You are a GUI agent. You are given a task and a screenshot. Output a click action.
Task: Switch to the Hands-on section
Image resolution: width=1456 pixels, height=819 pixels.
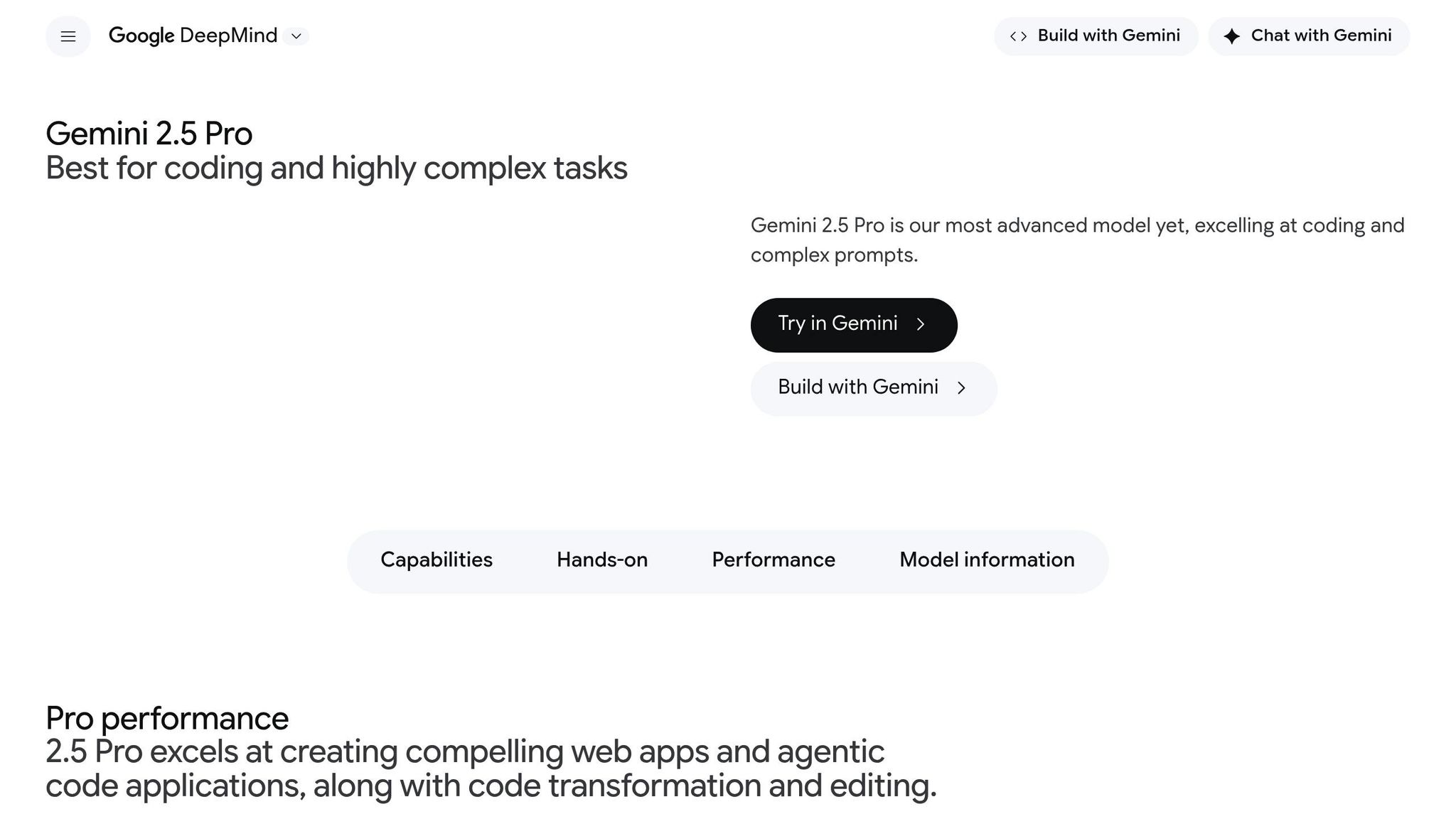pyautogui.click(x=601, y=560)
